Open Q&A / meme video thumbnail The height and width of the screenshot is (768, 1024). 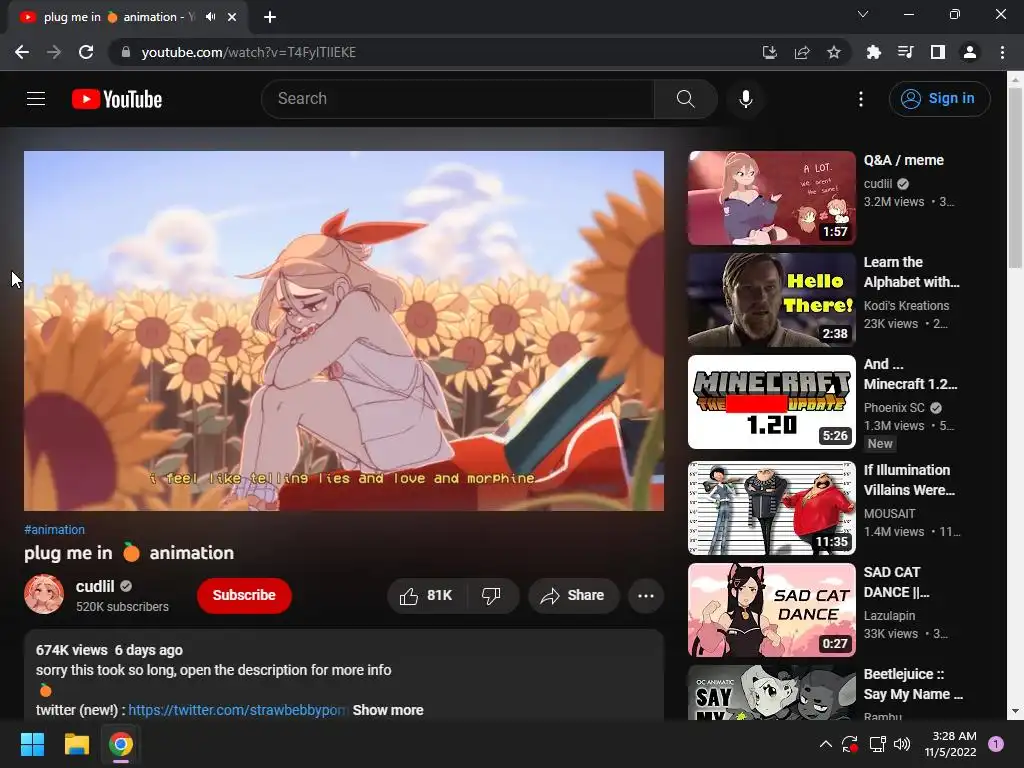point(771,198)
